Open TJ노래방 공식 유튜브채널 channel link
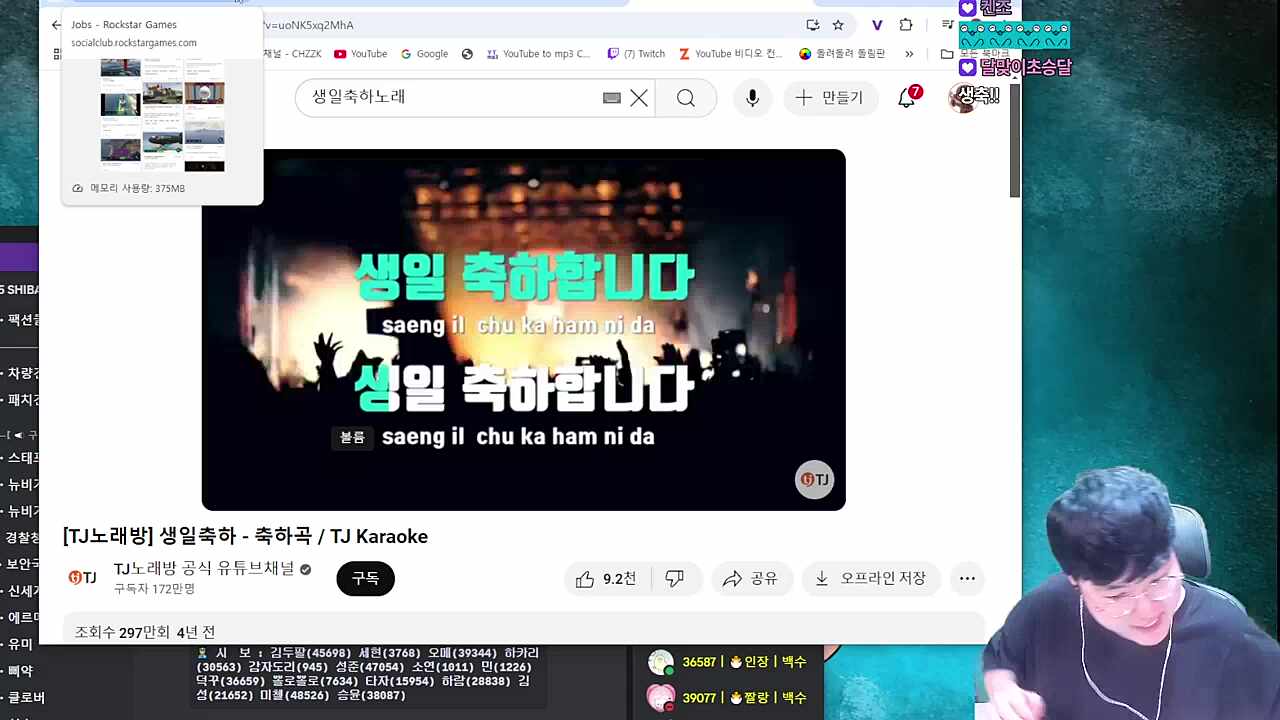This screenshot has height=720, width=1280. (204, 568)
